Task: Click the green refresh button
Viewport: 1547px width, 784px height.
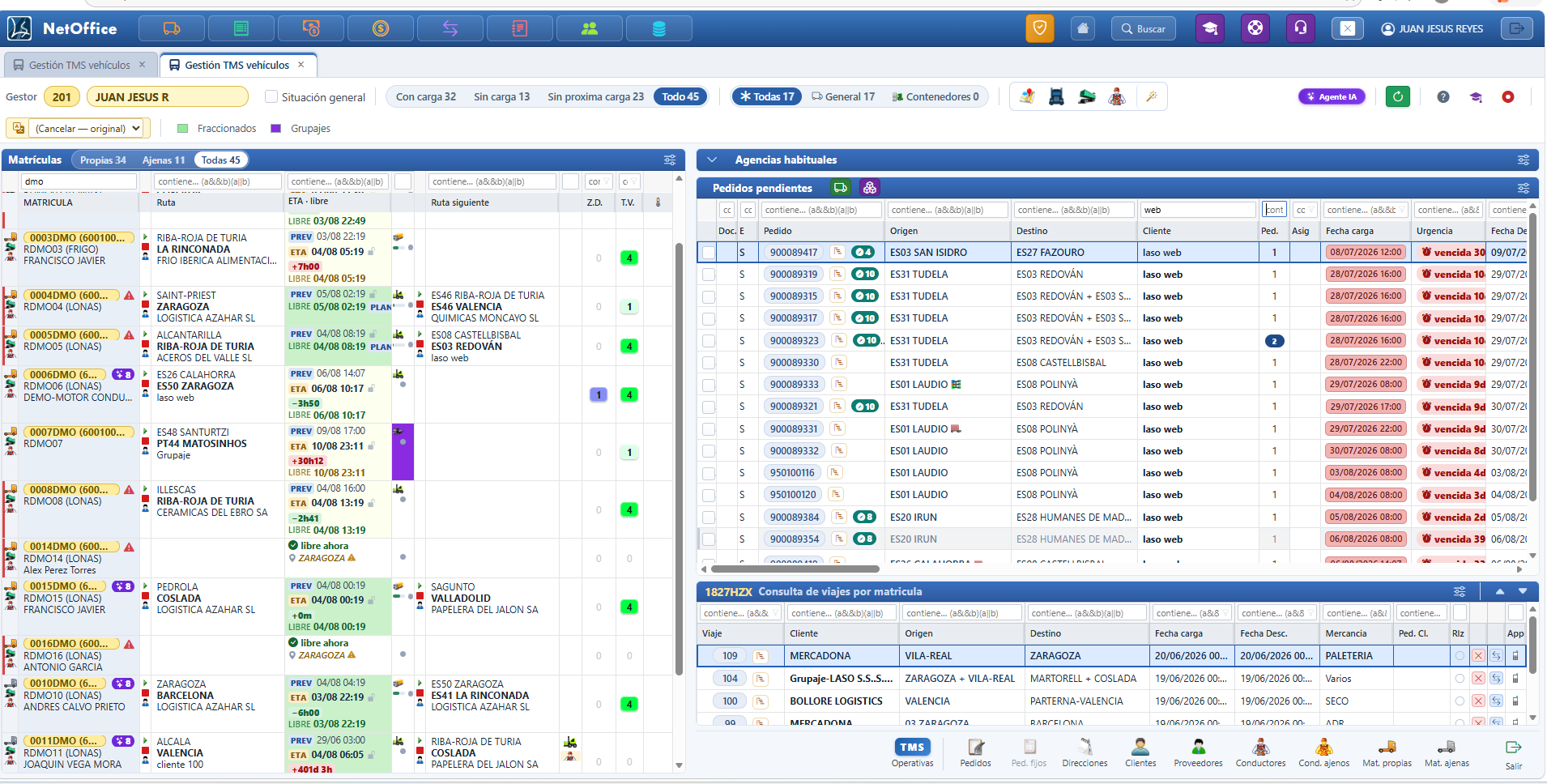Action: tap(1398, 96)
